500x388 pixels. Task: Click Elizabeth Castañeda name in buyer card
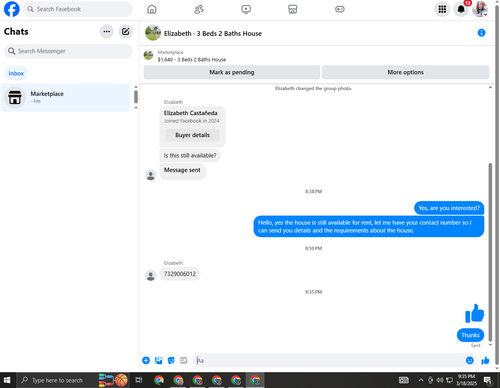tap(190, 113)
